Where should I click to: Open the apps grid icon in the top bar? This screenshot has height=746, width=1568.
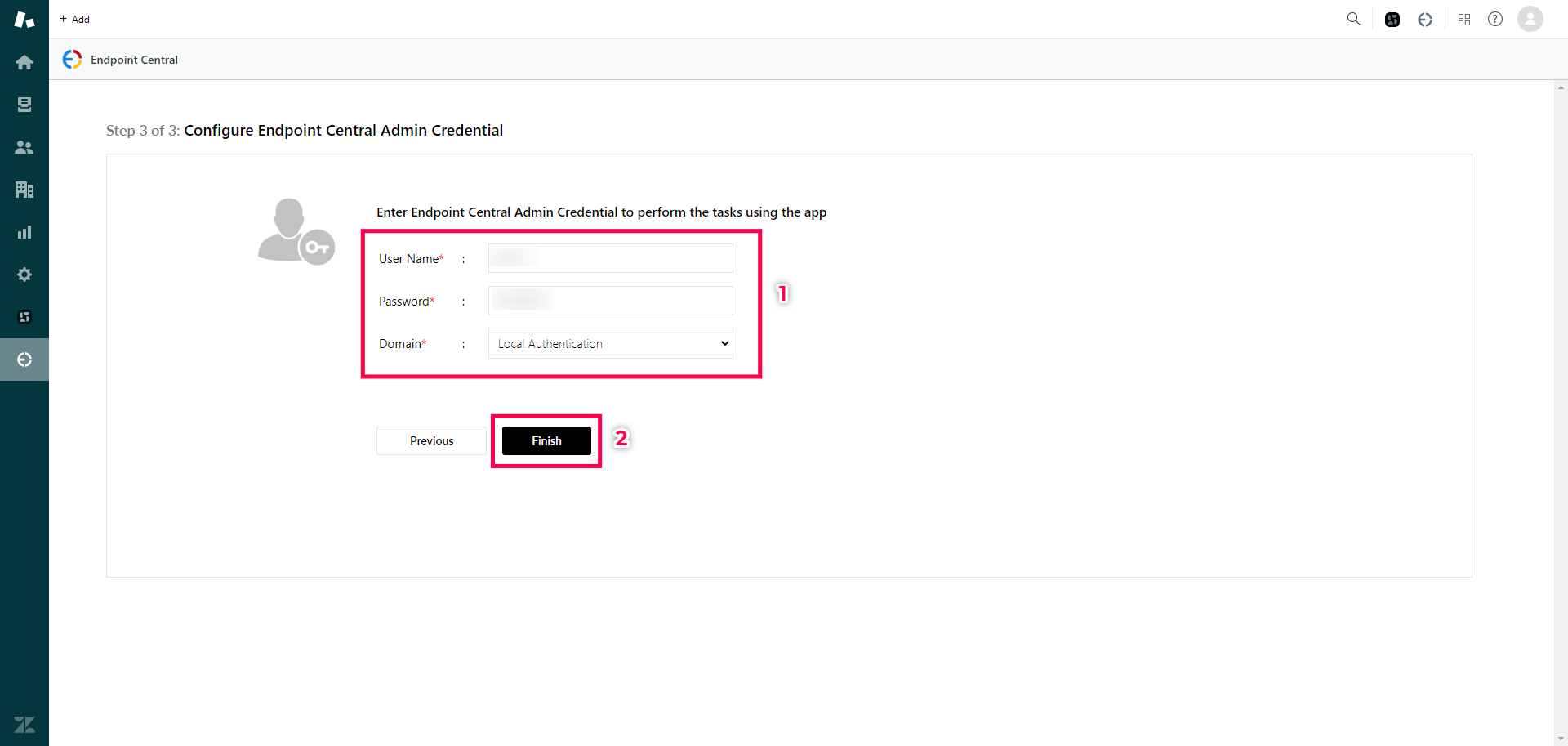pos(1464,19)
